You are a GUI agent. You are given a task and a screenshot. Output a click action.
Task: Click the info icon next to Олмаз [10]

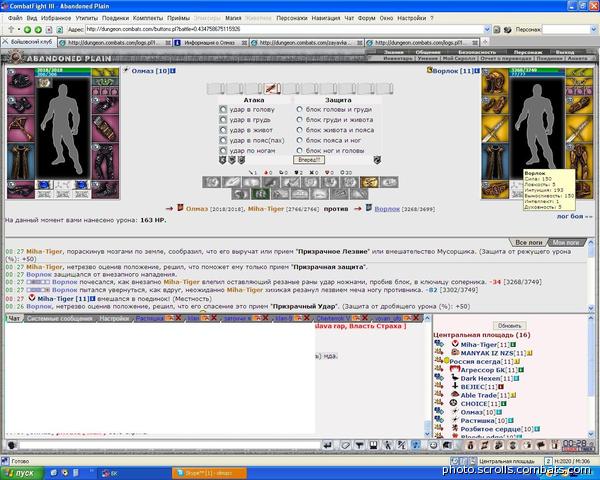point(173,71)
